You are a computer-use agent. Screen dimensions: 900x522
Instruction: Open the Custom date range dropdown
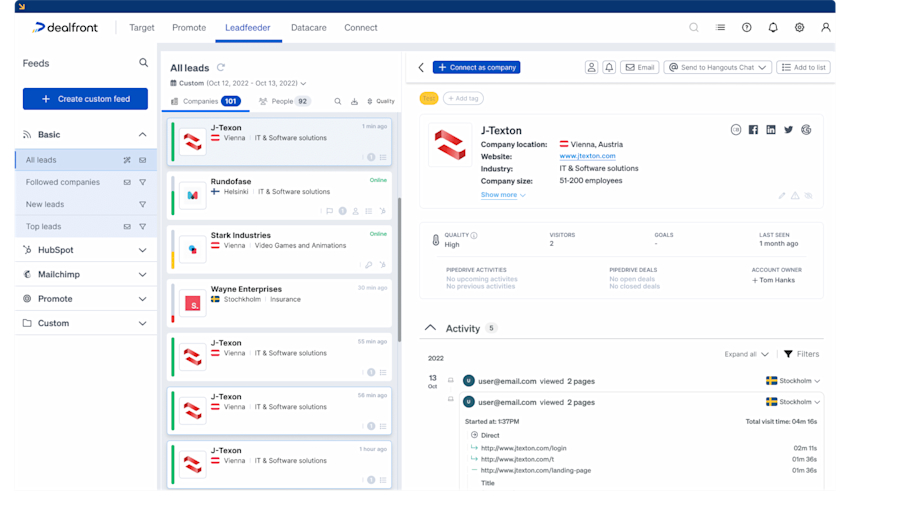pyautogui.click(x=238, y=83)
